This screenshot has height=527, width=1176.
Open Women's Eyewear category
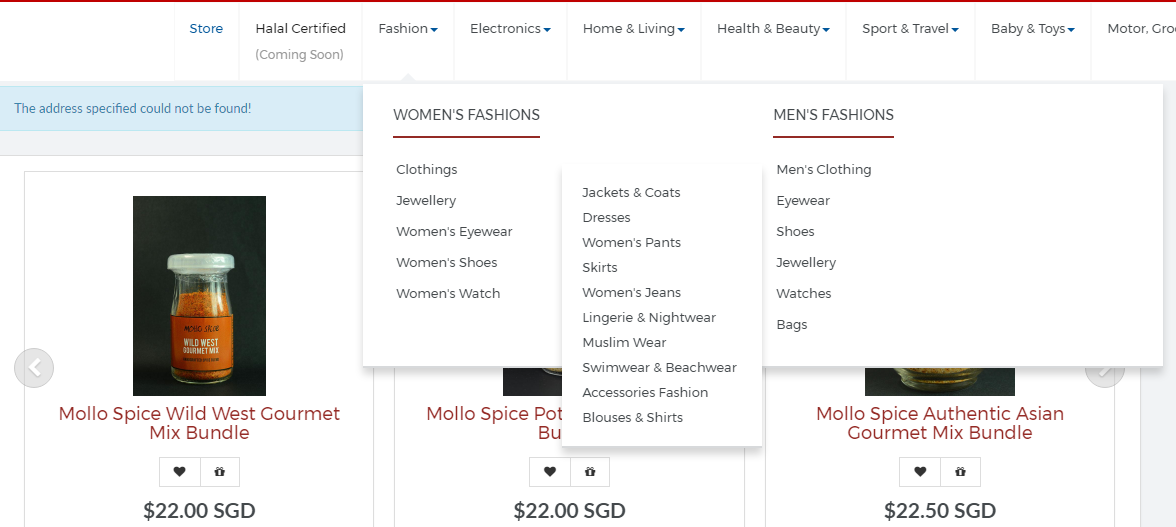point(454,232)
